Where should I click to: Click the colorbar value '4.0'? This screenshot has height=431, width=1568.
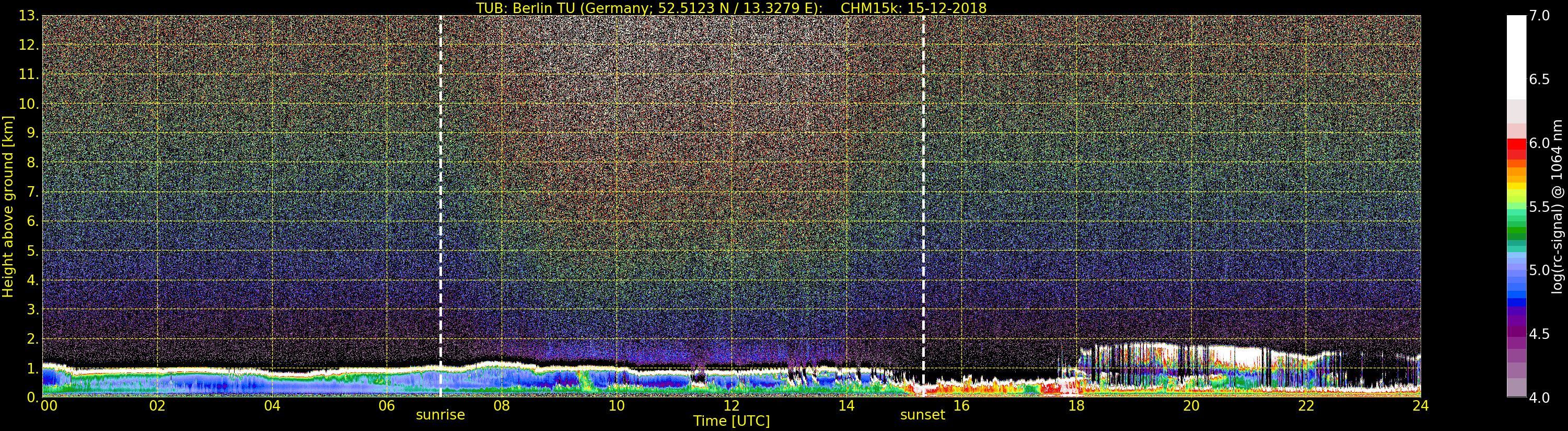pyautogui.click(x=1539, y=398)
